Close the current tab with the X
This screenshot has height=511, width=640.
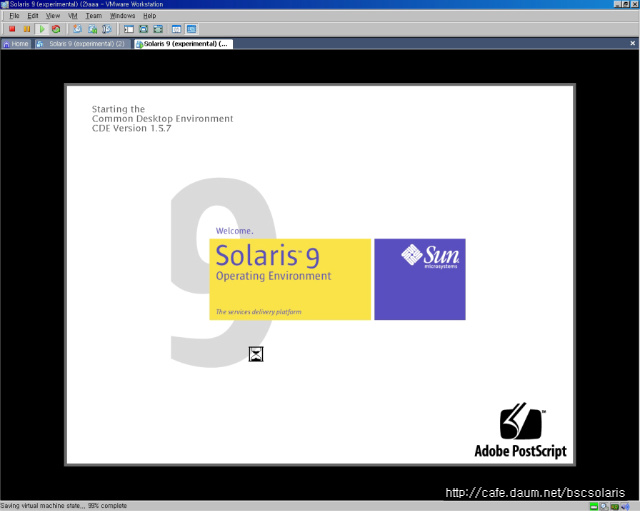[x=632, y=43]
